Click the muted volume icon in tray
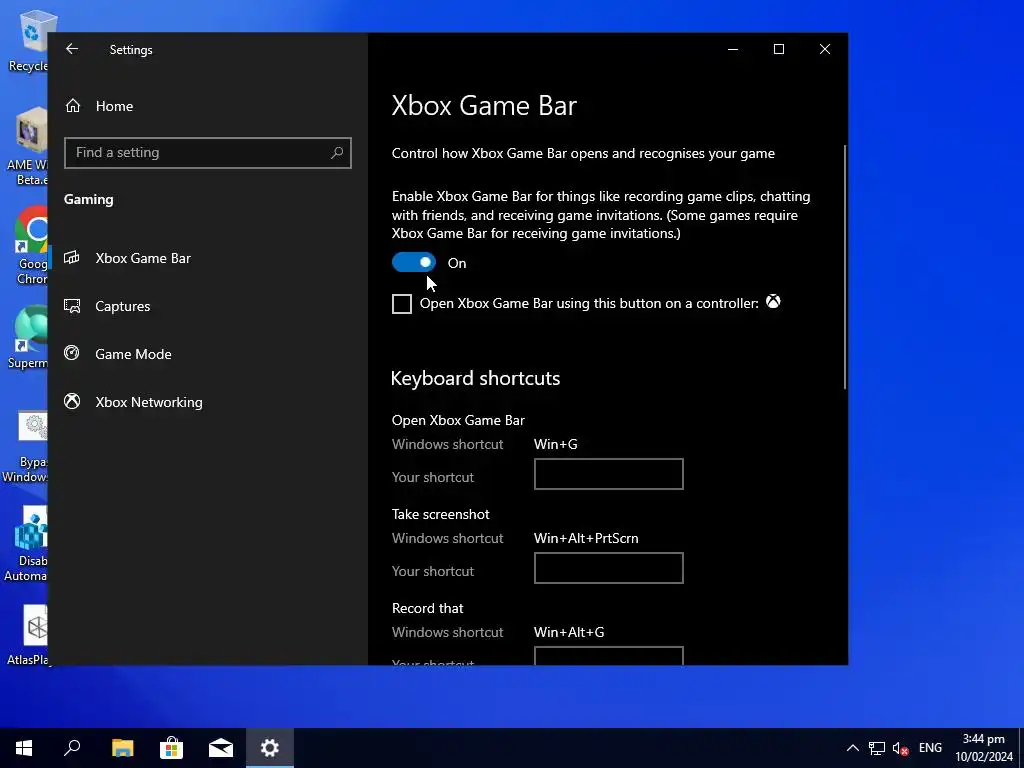 [x=901, y=748]
